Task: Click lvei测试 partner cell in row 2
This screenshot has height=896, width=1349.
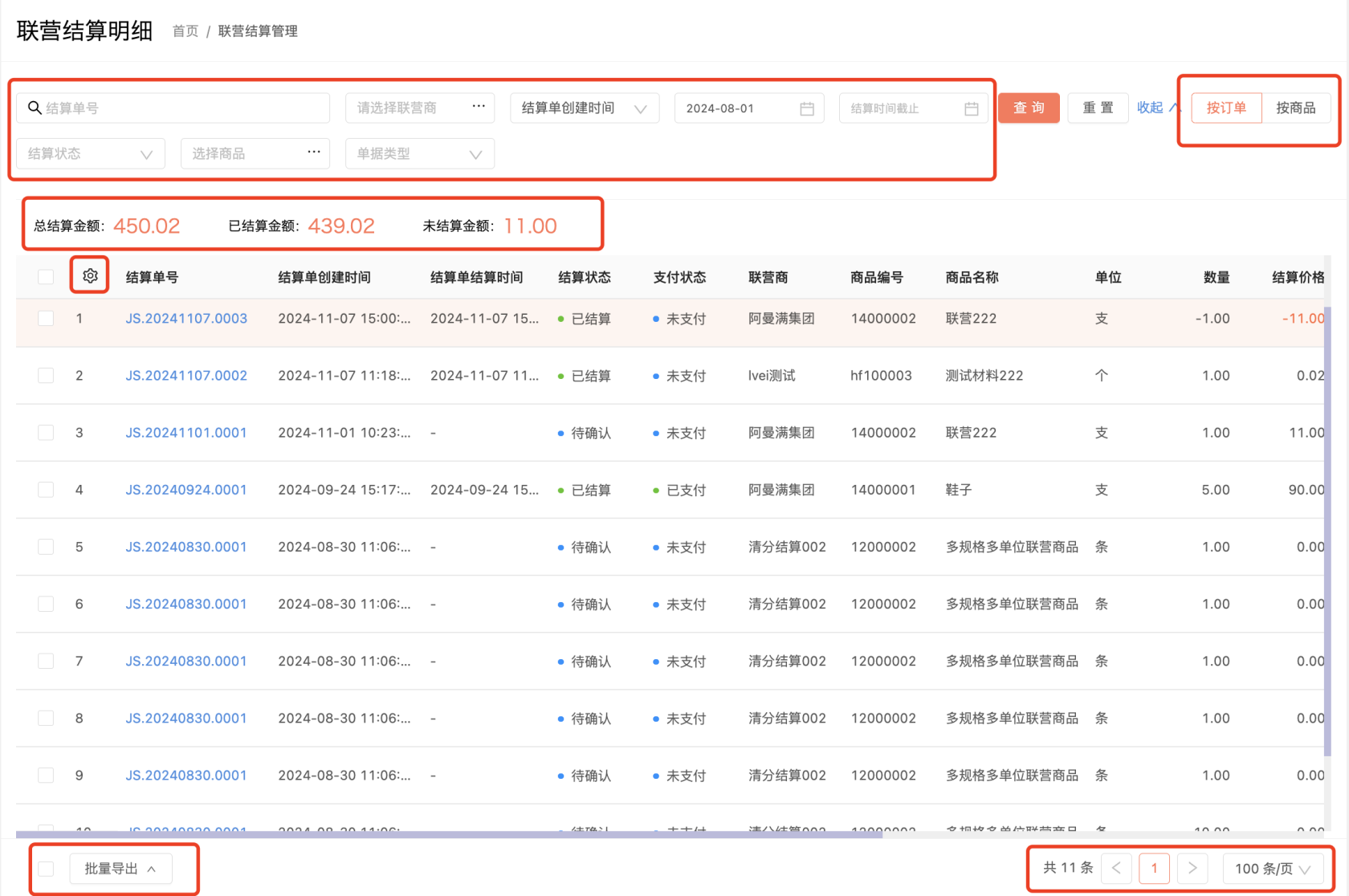Action: click(x=772, y=375)
